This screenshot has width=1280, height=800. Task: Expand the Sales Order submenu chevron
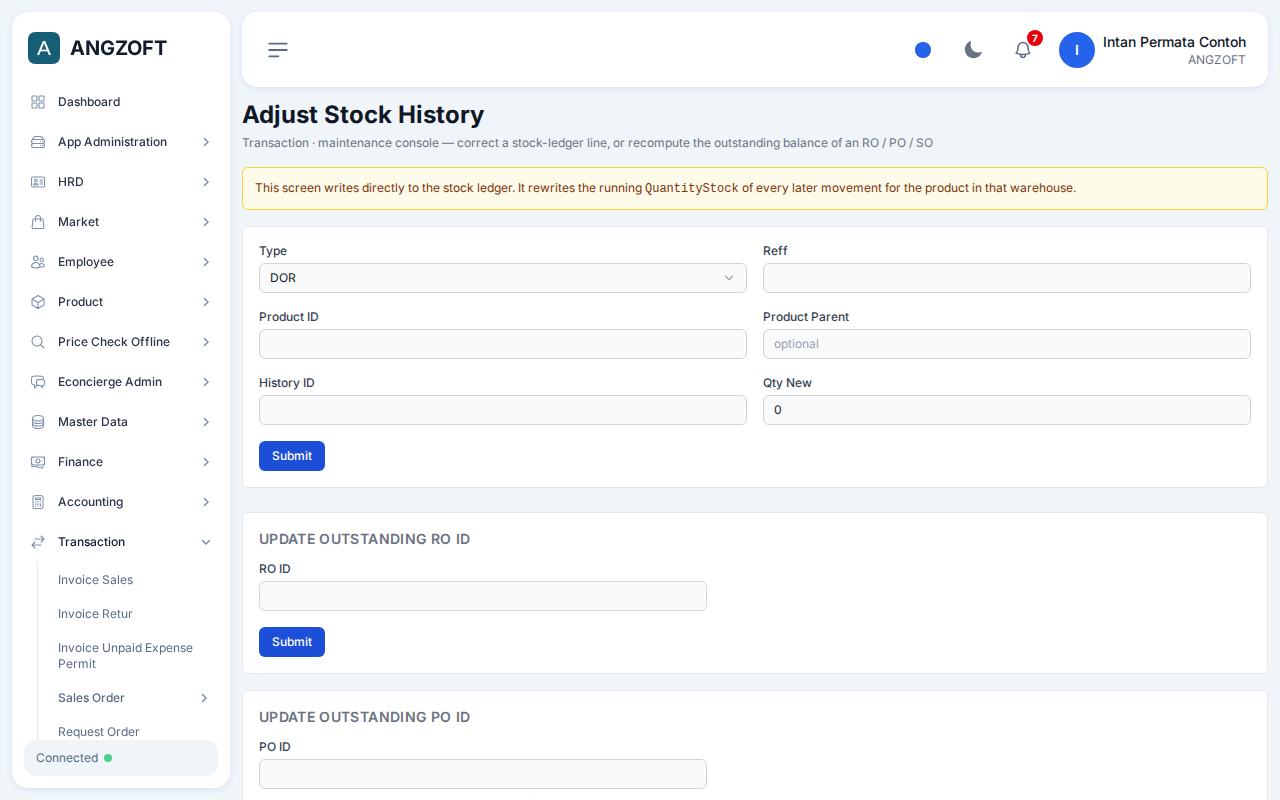click(x=204, y=698)
